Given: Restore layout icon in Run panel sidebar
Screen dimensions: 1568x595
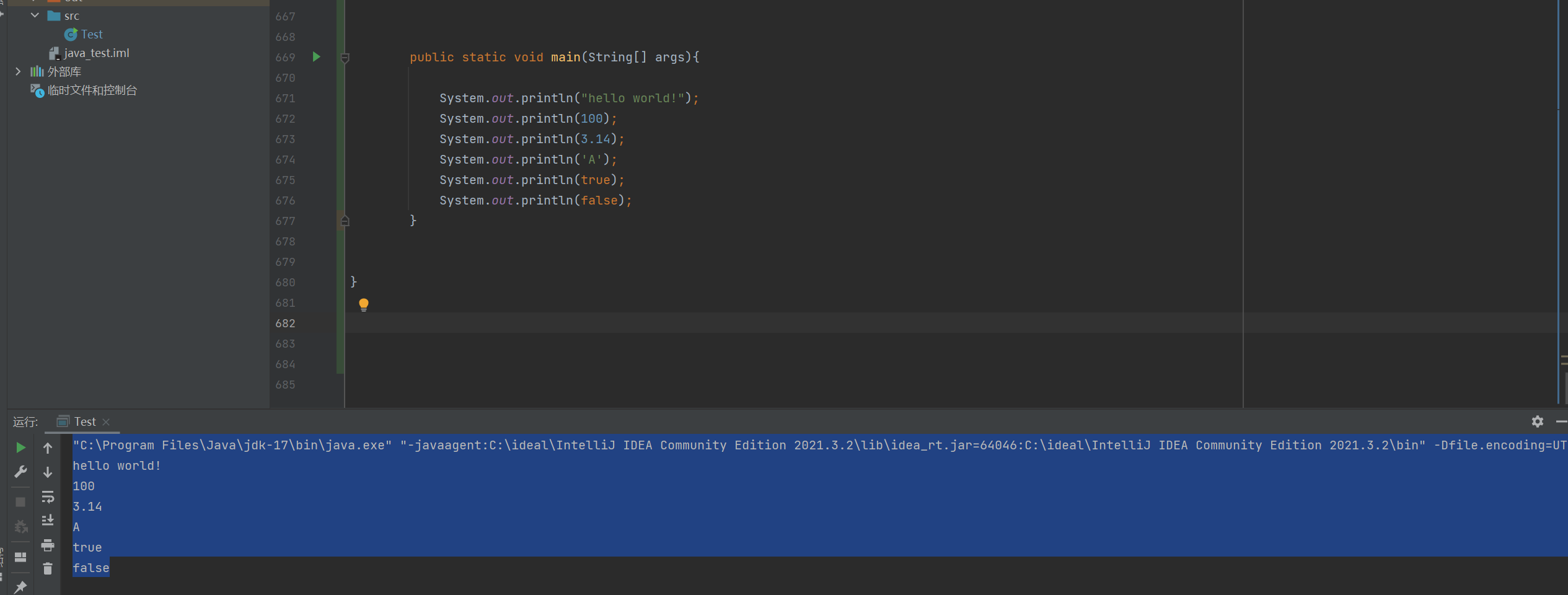Looking at the screenshot, I should 20,557.
